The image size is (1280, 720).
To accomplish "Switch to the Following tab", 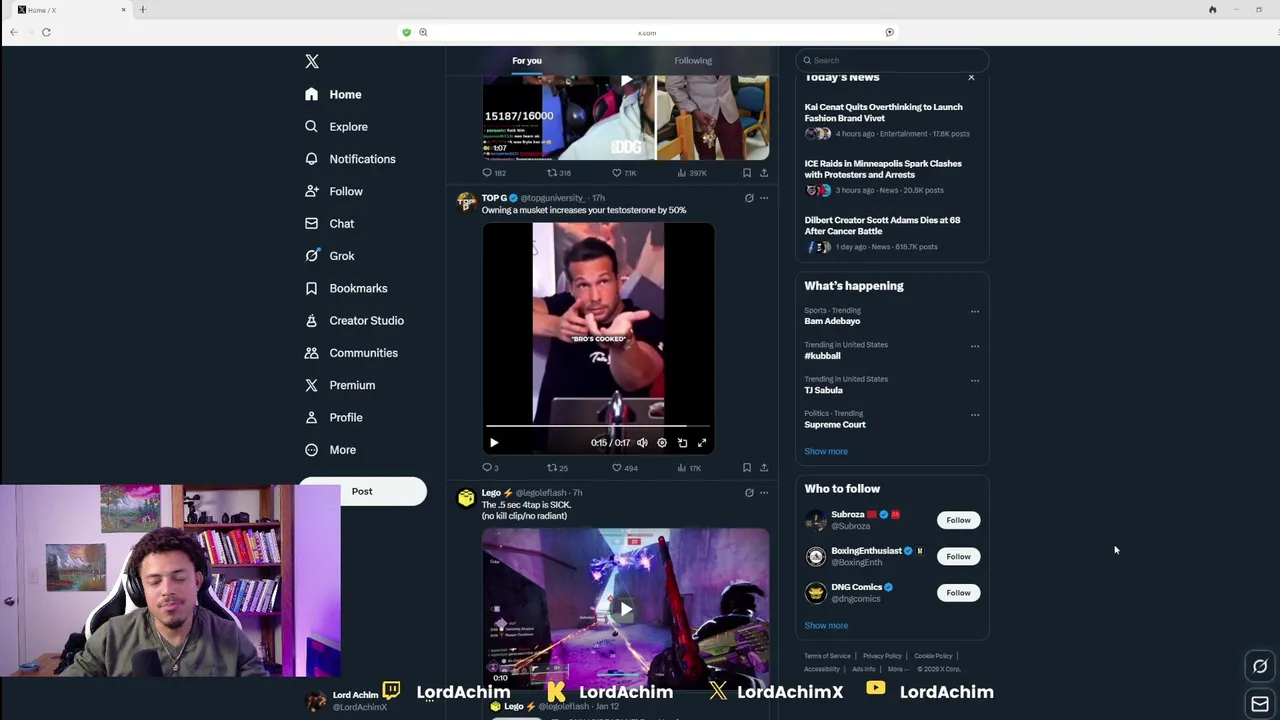I will point(693,60).
